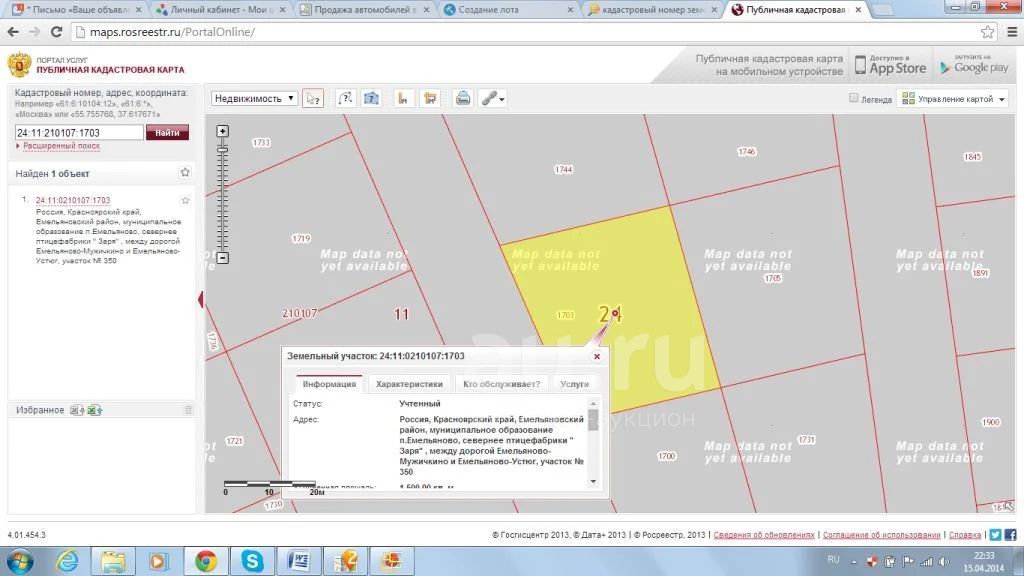Toggle the Легенда checkbox
The width and height of the screenshot is (1024, 576).
(854, 98)
